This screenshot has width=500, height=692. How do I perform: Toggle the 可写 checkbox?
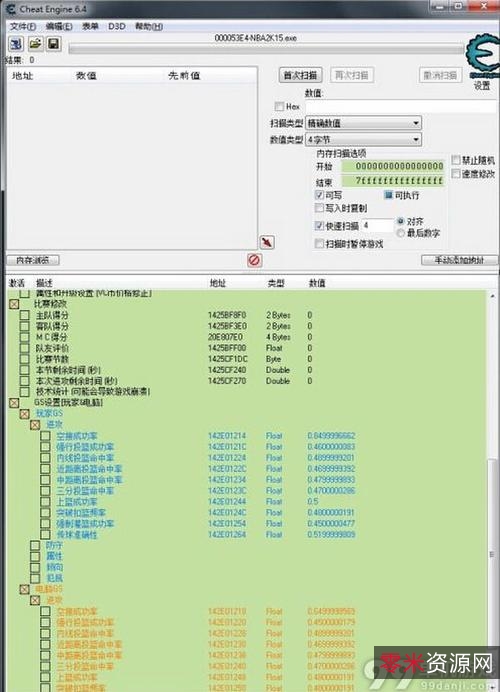click(x=320, y=195)
